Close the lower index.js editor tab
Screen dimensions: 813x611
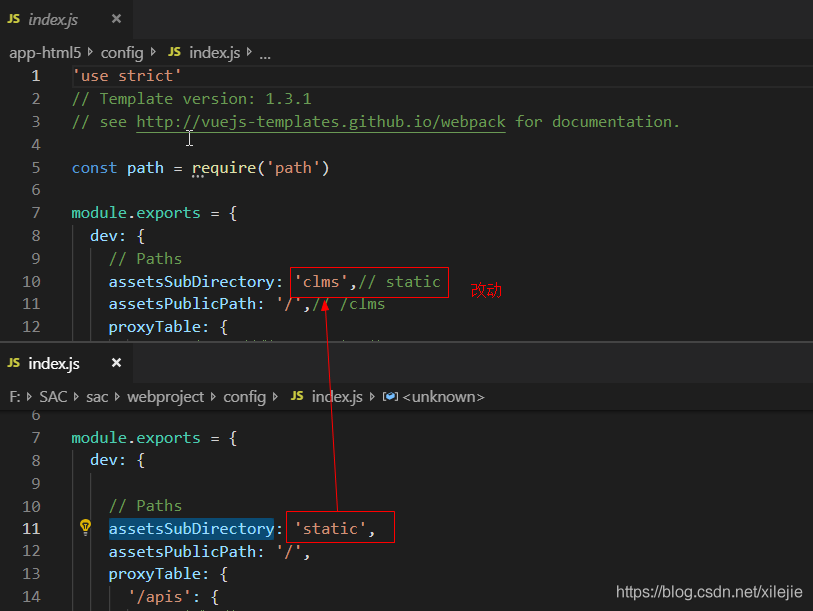[x=117, y=363]
